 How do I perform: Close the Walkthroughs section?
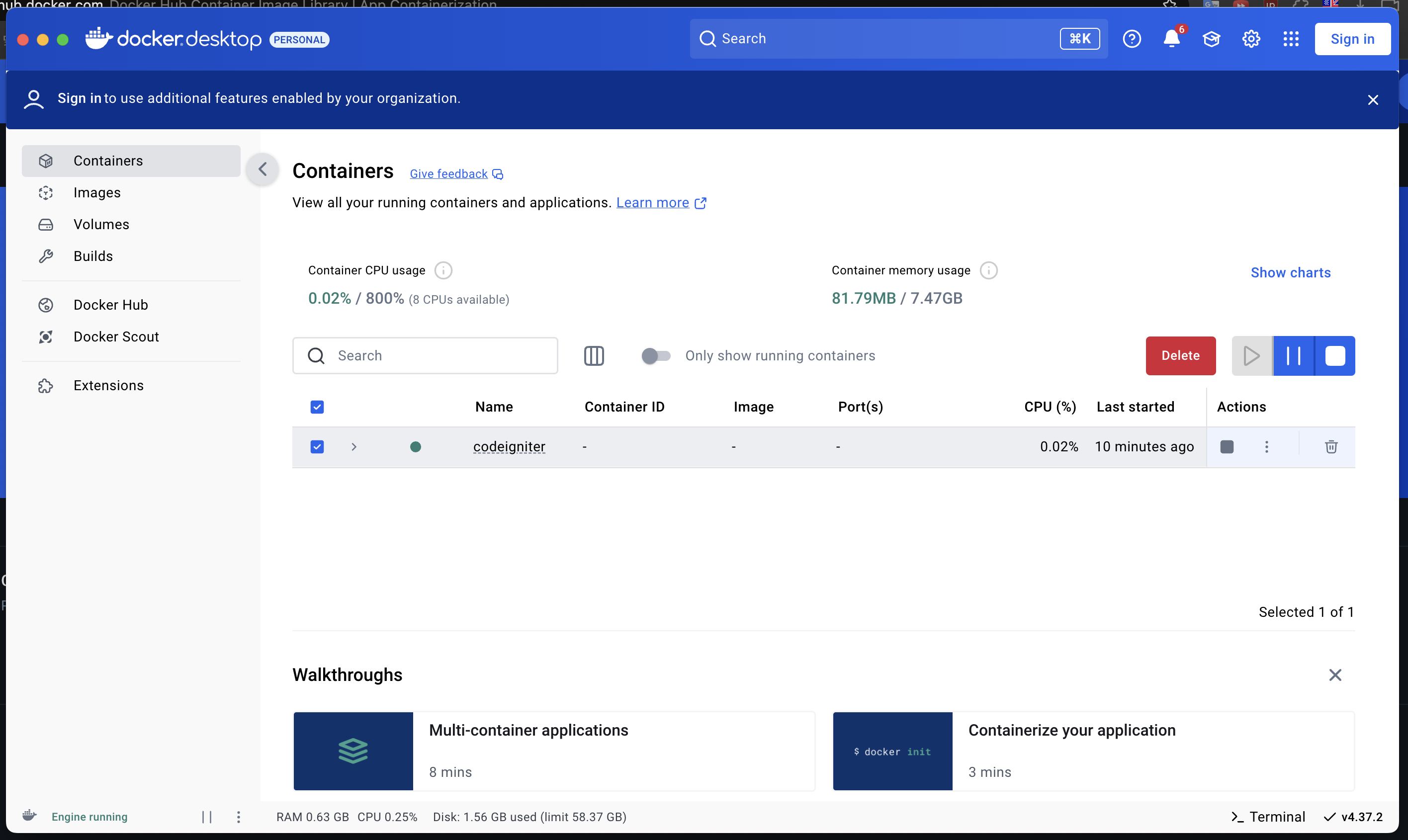(1335, 674)
